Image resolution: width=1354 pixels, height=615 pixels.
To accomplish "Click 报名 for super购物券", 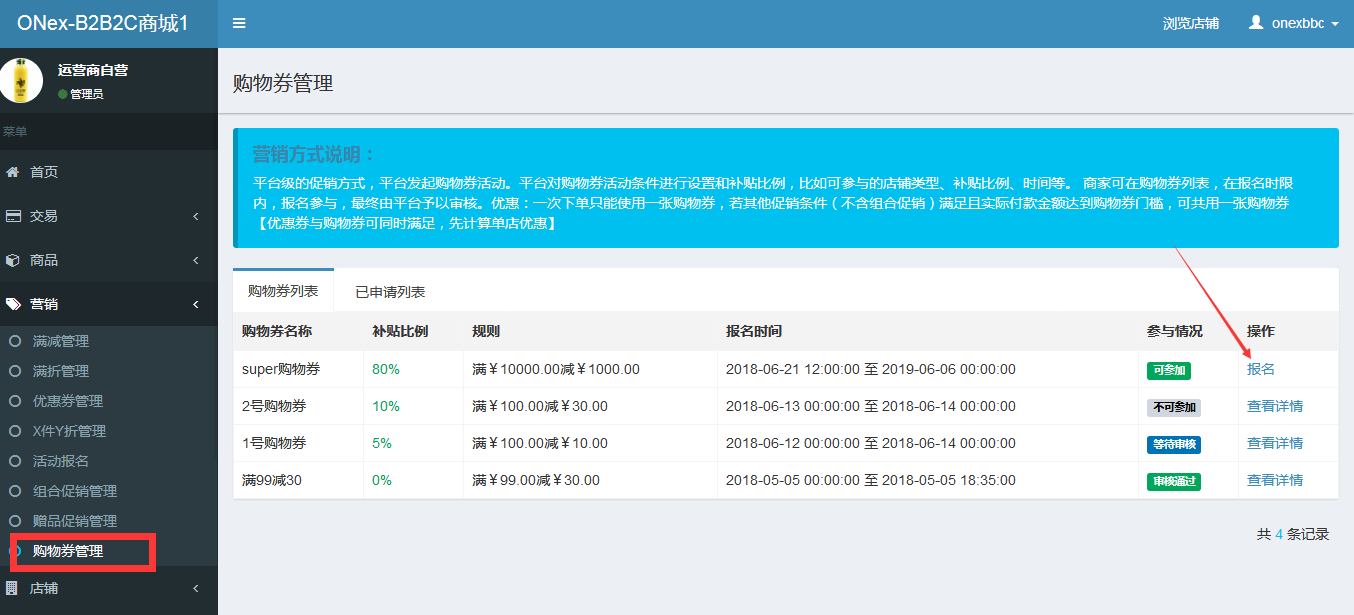I will [x=1261, y=369].
